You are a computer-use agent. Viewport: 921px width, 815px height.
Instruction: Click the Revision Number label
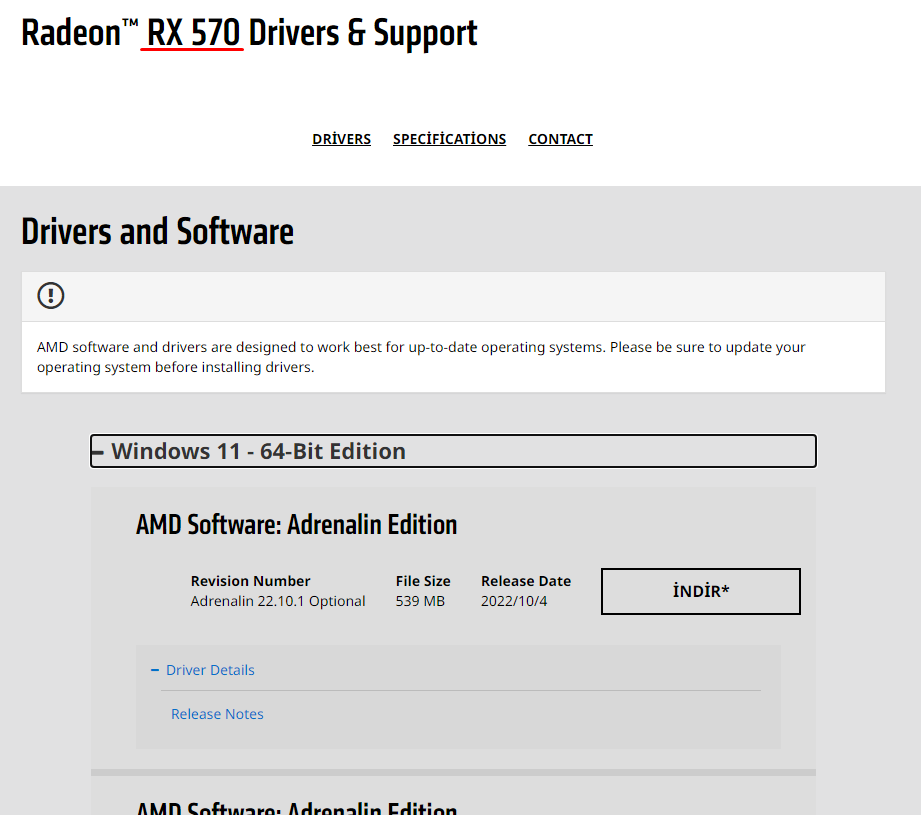click(x=250, y=581)
